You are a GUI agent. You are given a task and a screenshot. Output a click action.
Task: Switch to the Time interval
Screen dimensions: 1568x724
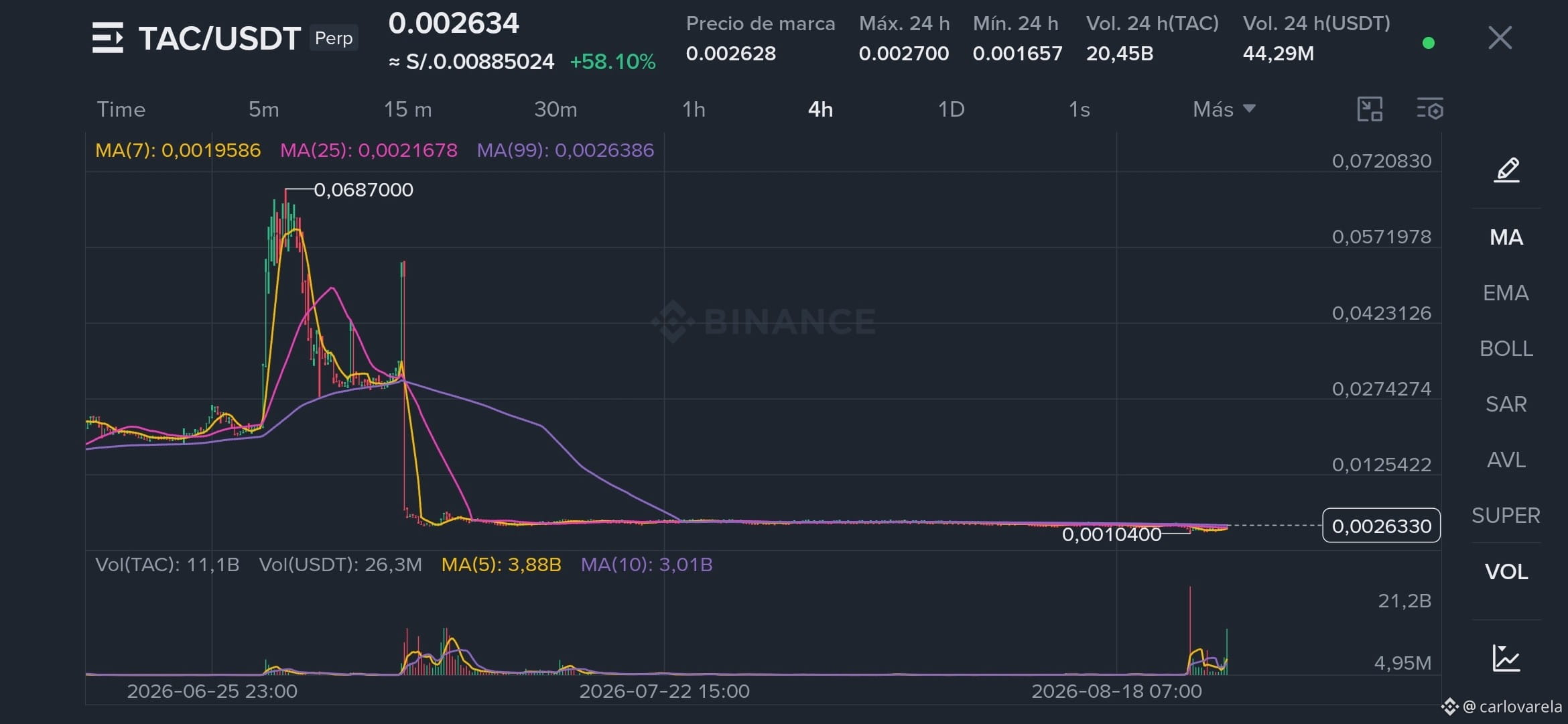tap(121, 109)
